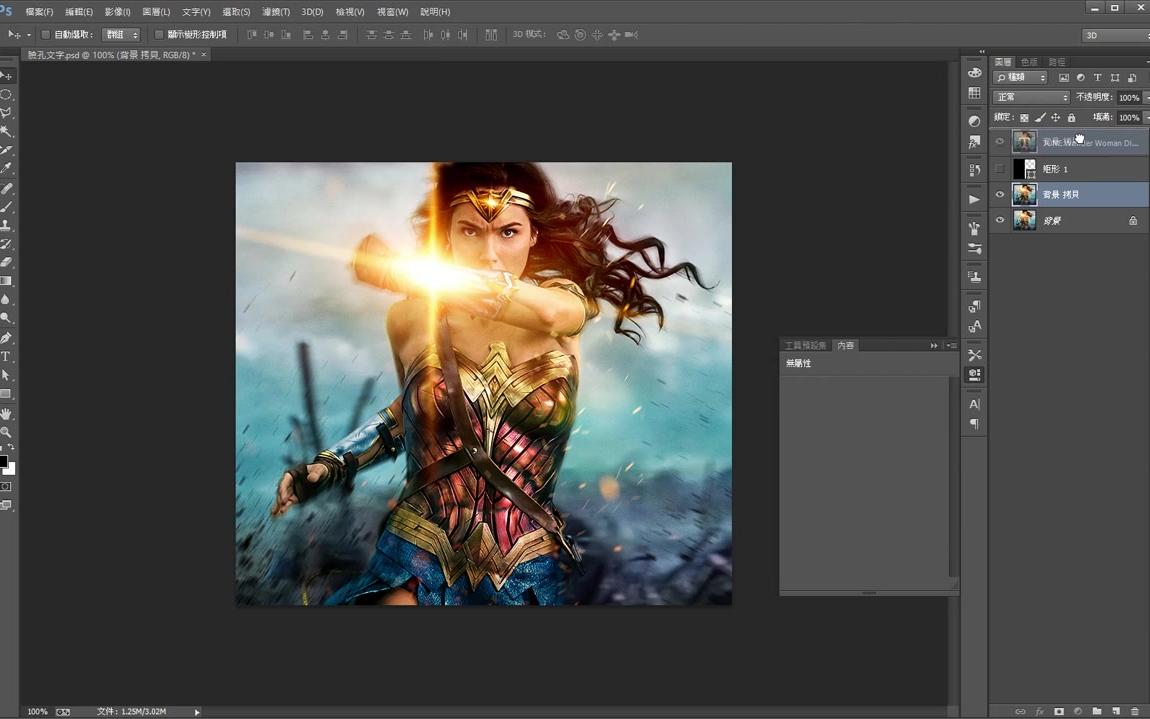This screenshot has height=719, width=1150.
Task: Pick the Eyedropper tool
Action: (x=6, y=169)
